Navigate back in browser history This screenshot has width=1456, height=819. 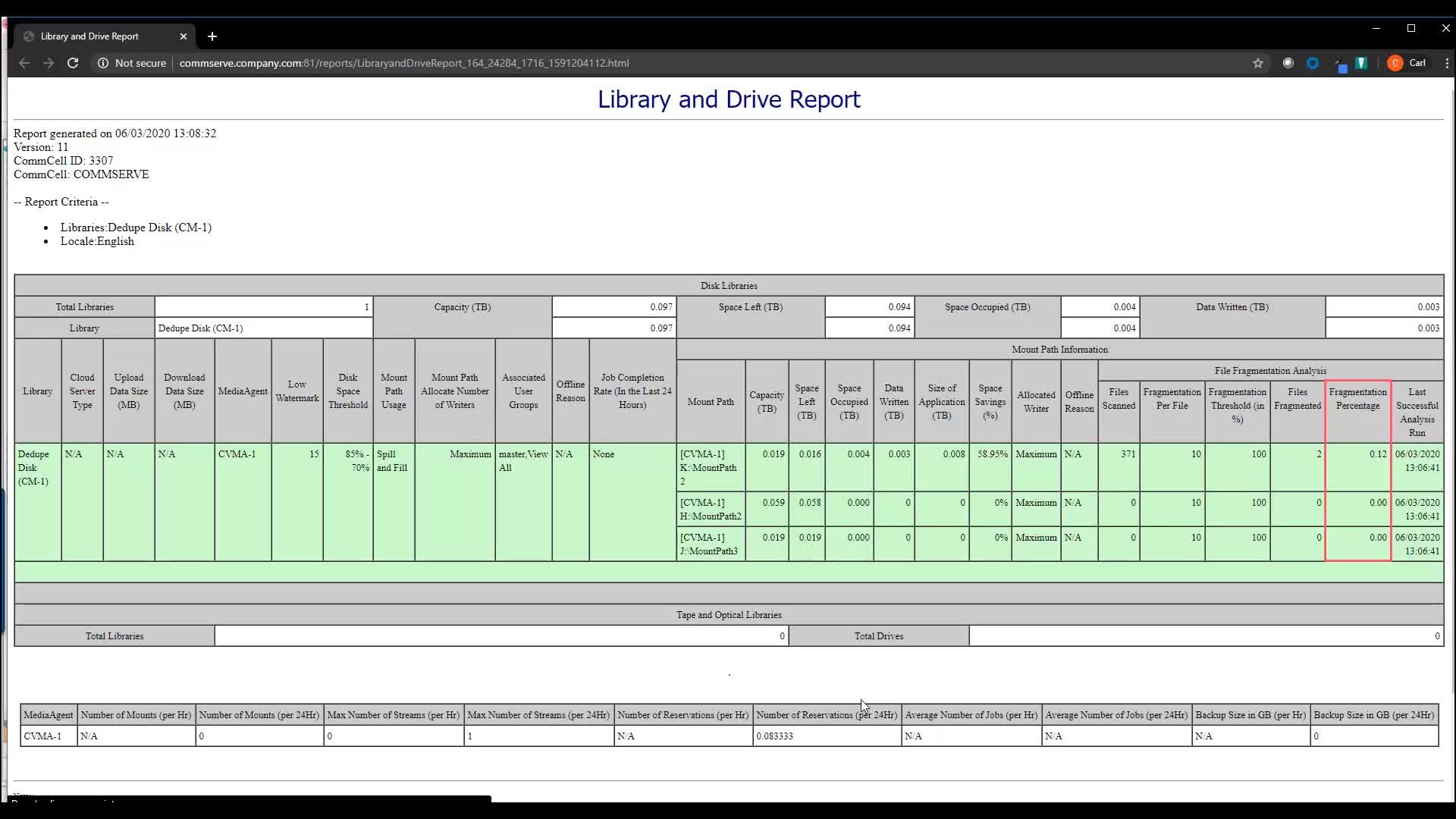pyautogui.click(x=24, y=63)
